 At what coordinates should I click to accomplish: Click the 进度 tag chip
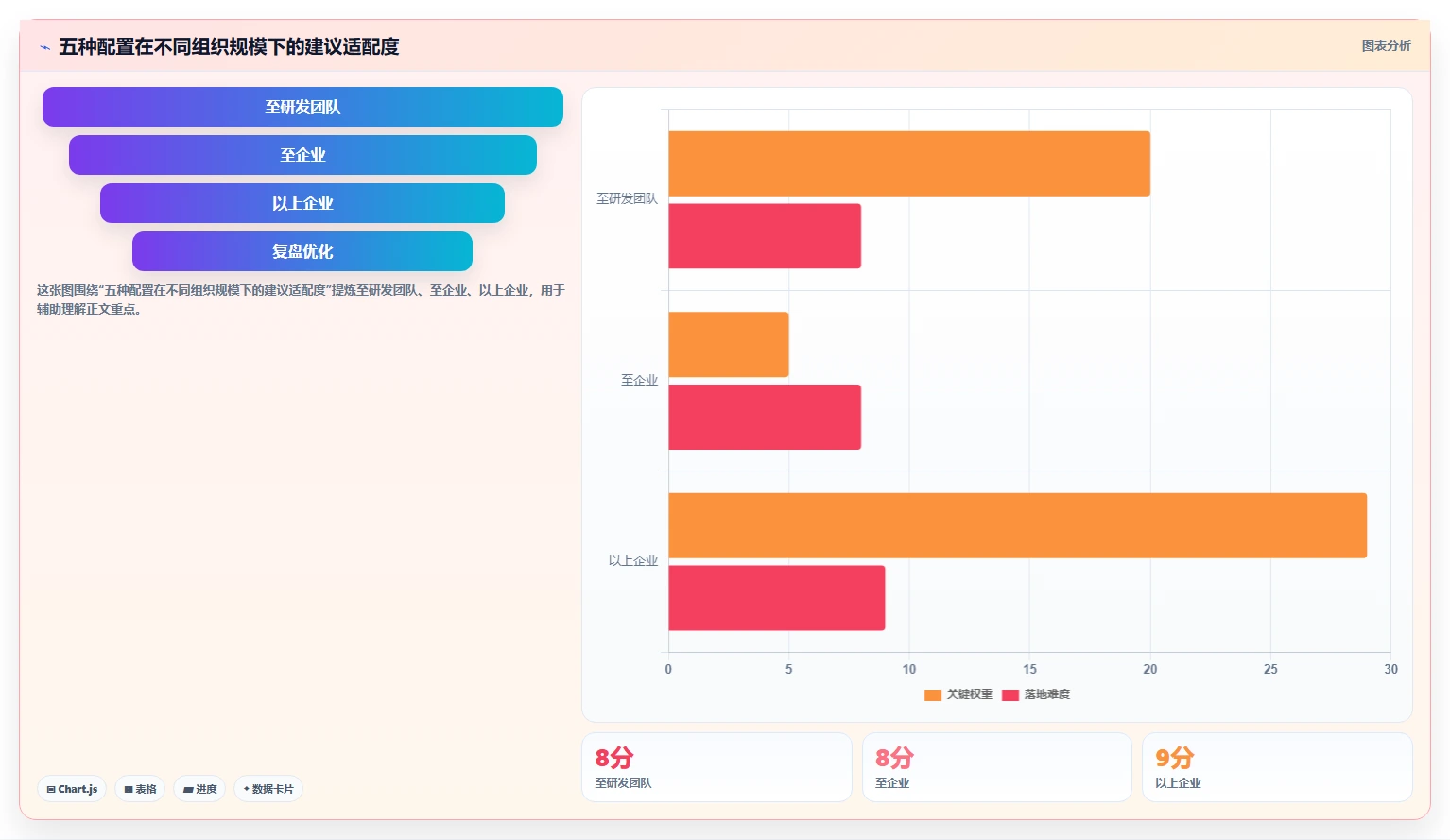tap(199, 789)
